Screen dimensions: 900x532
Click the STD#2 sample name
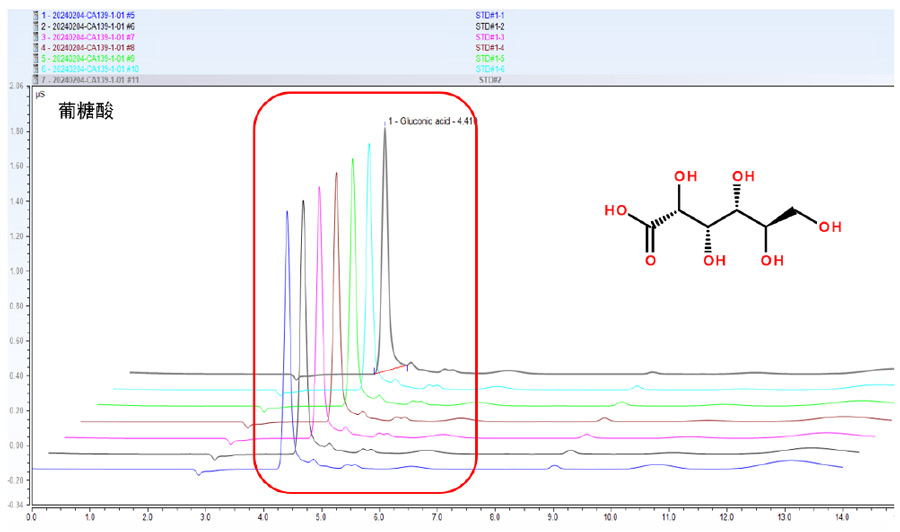tap(490, 78)
